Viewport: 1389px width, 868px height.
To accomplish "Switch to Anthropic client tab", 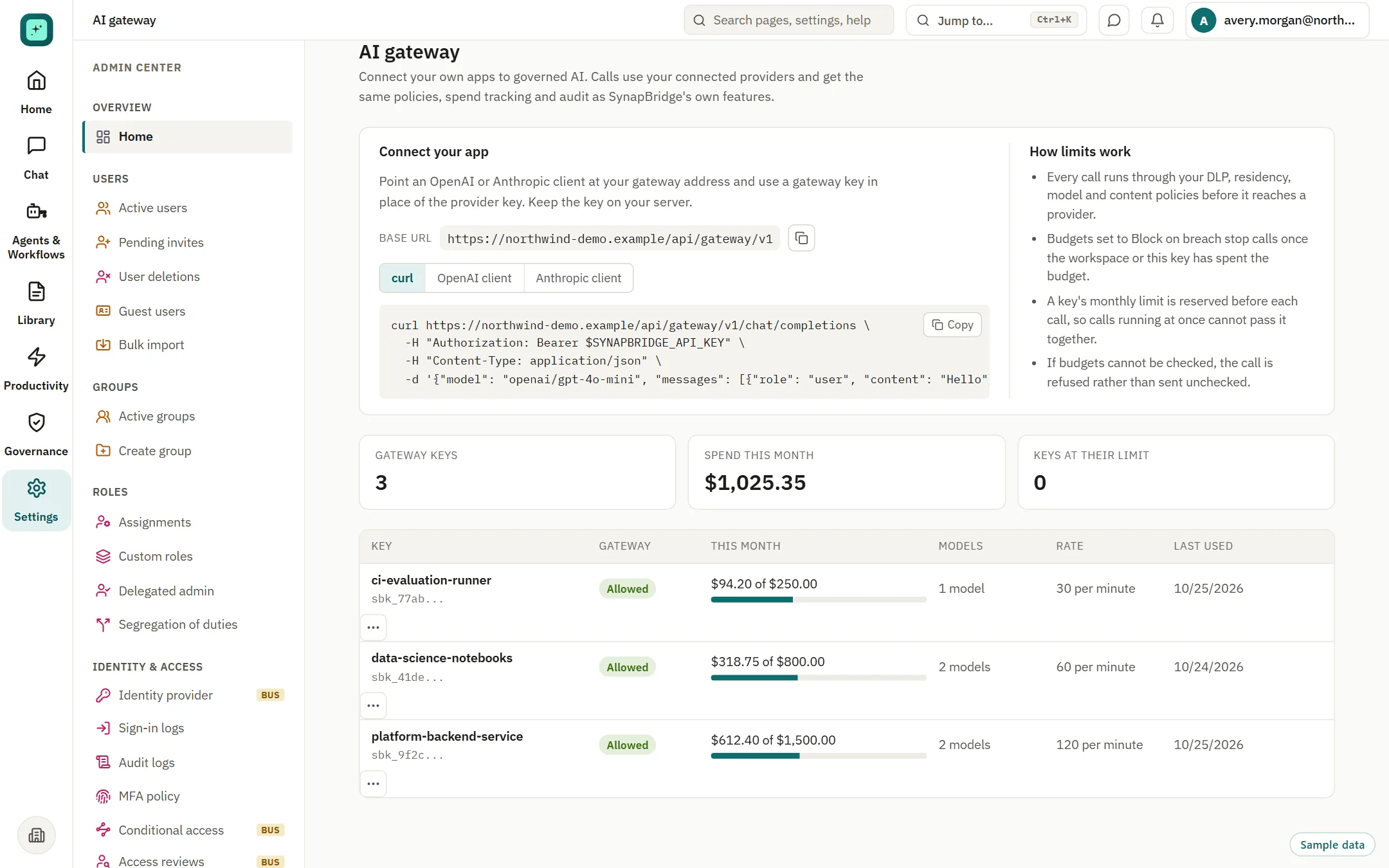I will tap(579, 278).
